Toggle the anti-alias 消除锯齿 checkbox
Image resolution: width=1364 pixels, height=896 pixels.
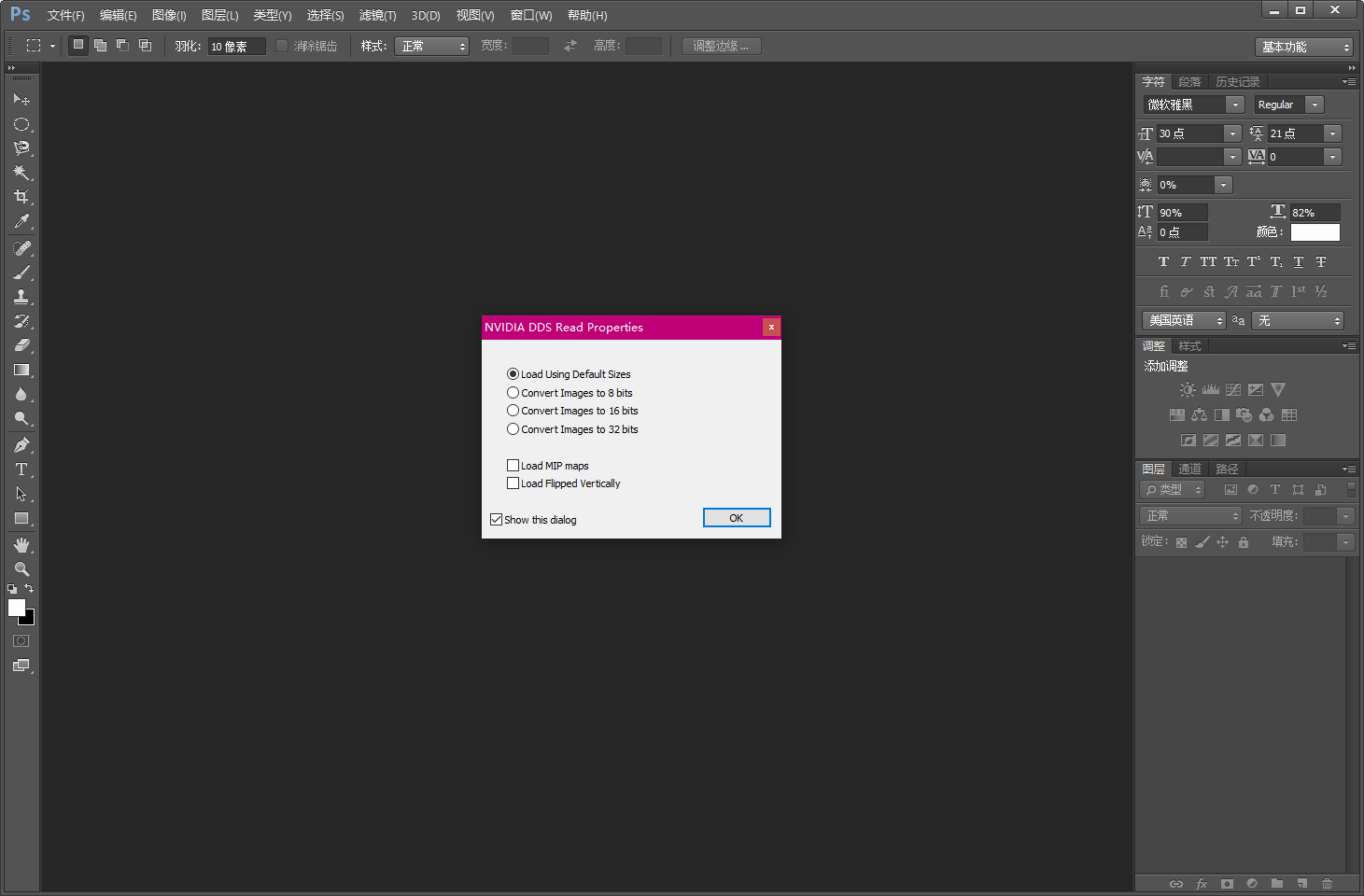coord(282,46)
